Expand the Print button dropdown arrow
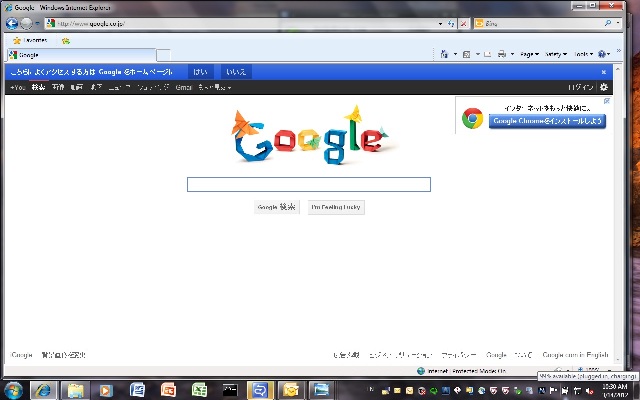Screen dimensions: 640x400 click(x=512, y=54)
